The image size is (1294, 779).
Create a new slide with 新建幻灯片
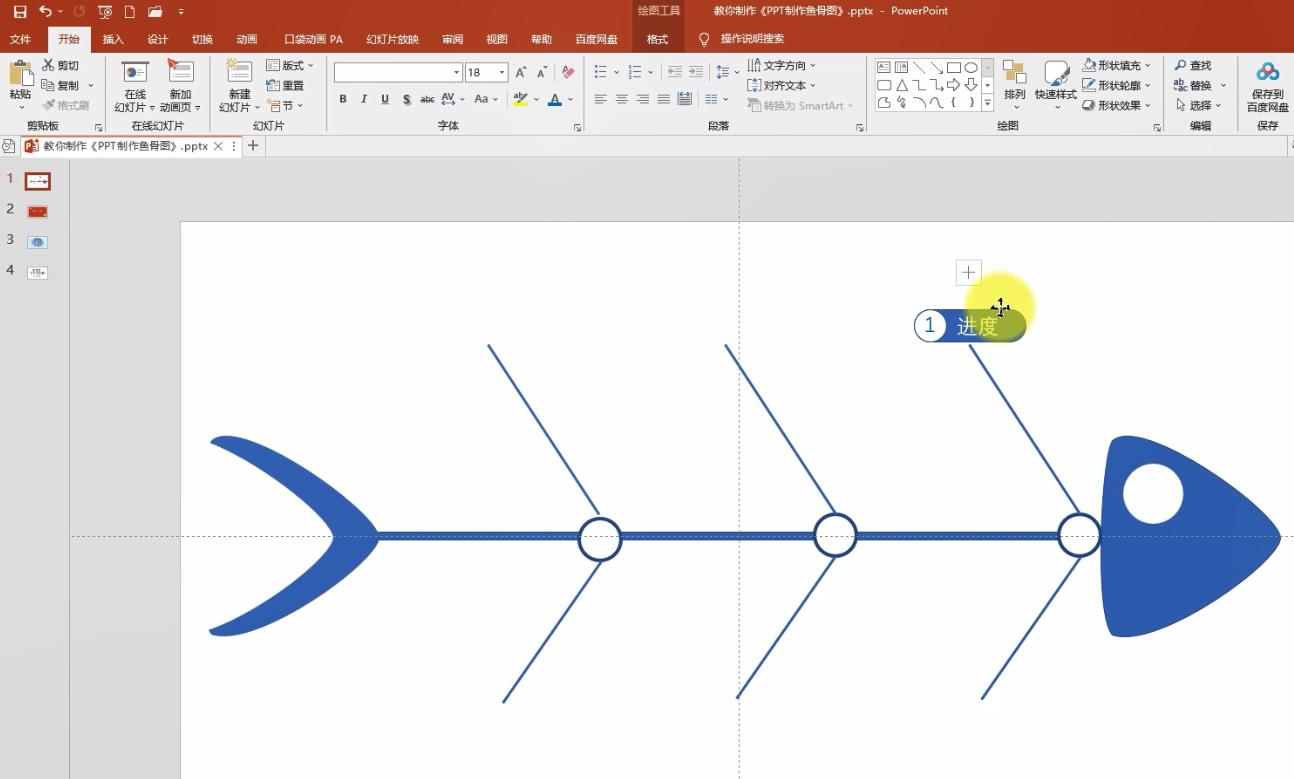point(239,86)
